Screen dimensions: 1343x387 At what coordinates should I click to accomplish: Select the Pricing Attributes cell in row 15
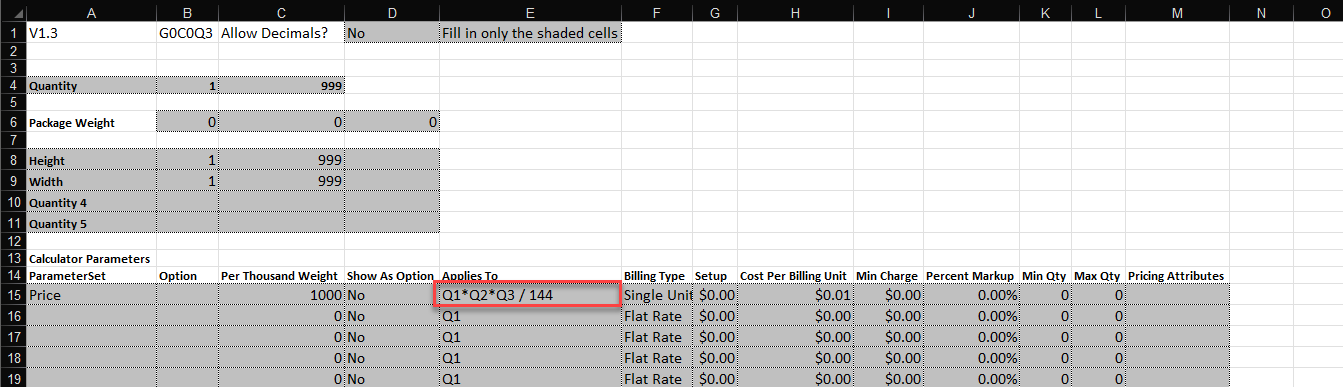coord(1176,296)
